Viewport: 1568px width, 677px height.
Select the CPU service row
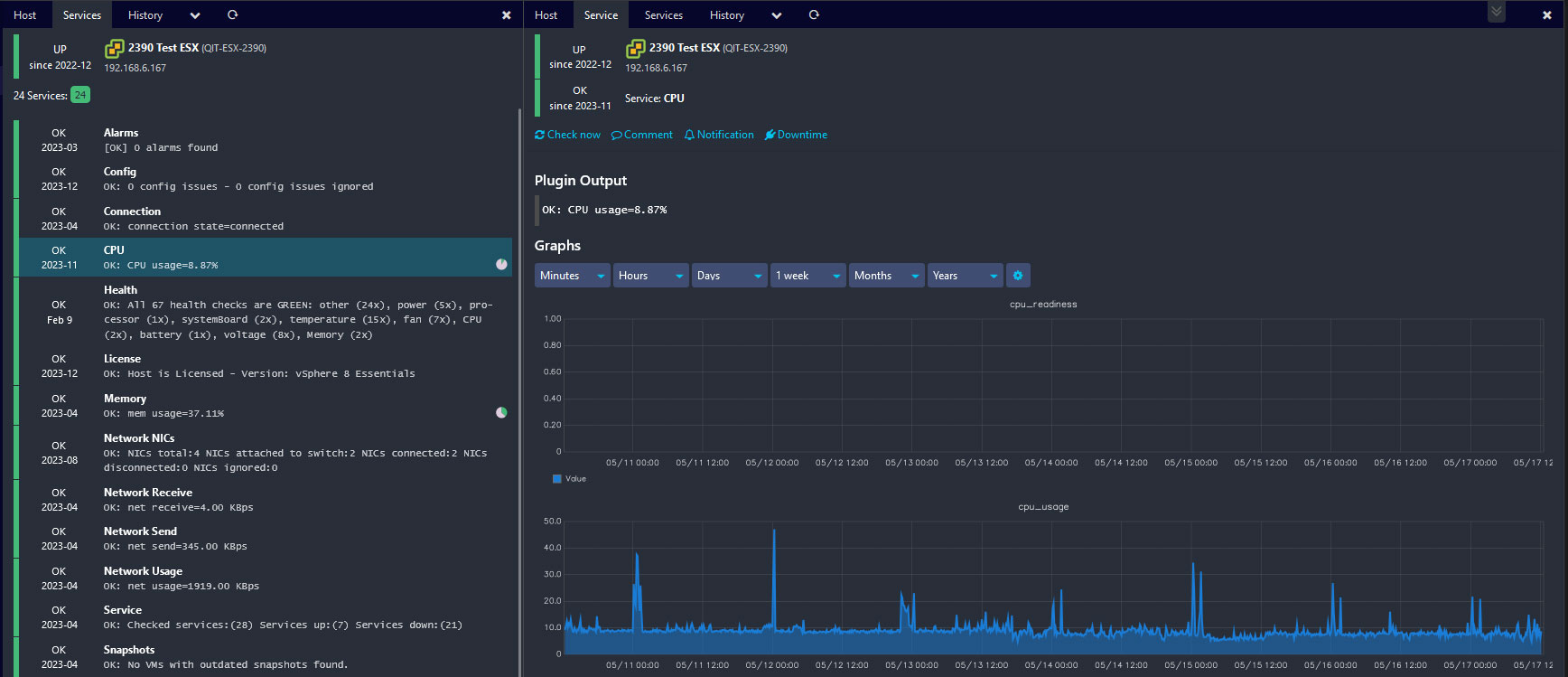tap(263, 257)
